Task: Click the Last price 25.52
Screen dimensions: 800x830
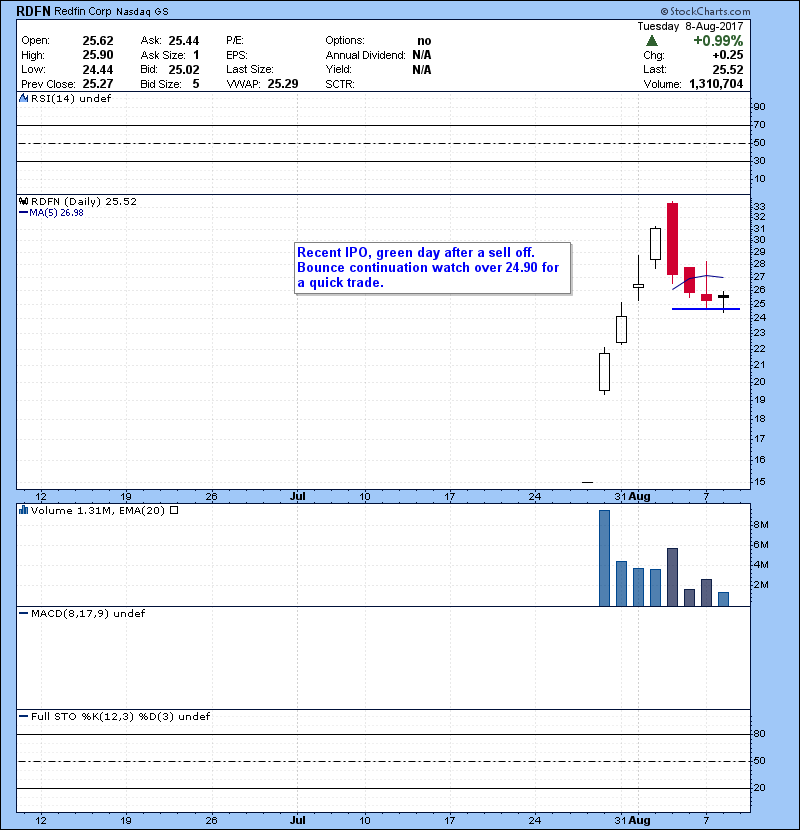Action: click(727, 69)
